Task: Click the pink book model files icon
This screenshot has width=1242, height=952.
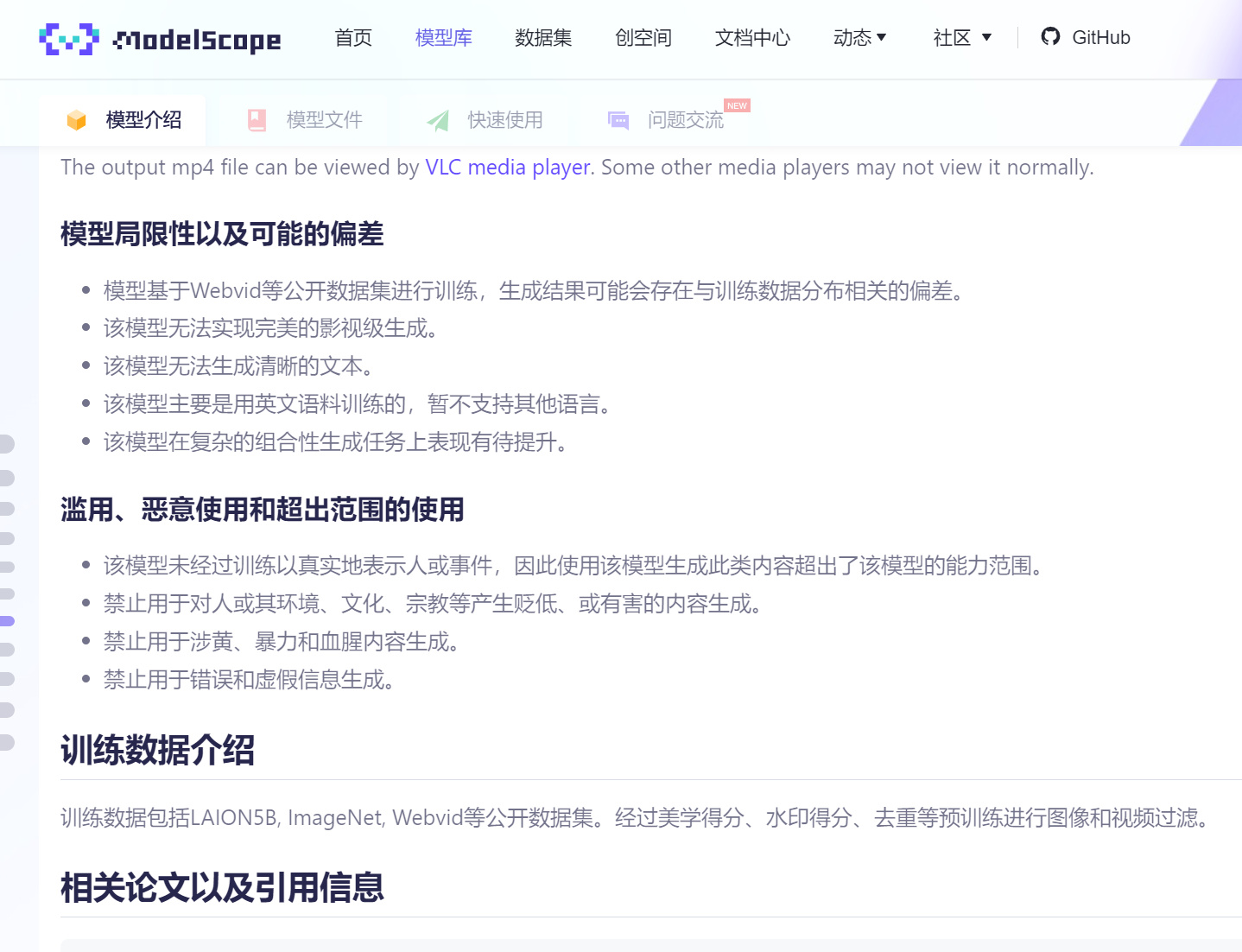Action: coord(257,120)
